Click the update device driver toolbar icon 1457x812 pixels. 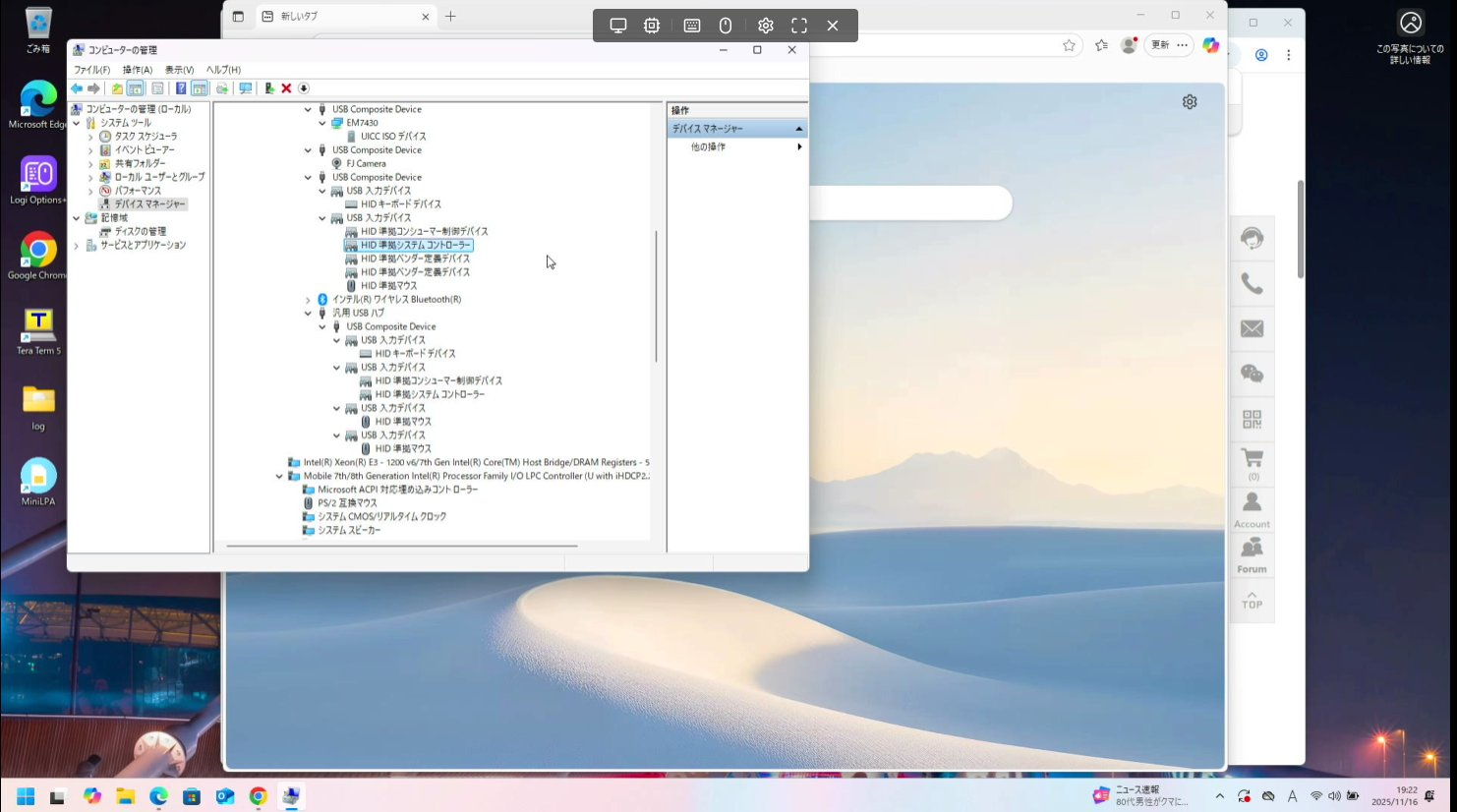(268, 88)
